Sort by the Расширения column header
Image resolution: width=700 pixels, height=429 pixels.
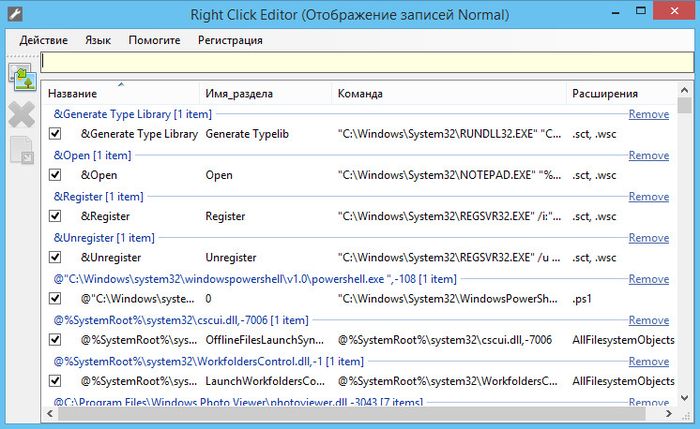tap(605, 93)
